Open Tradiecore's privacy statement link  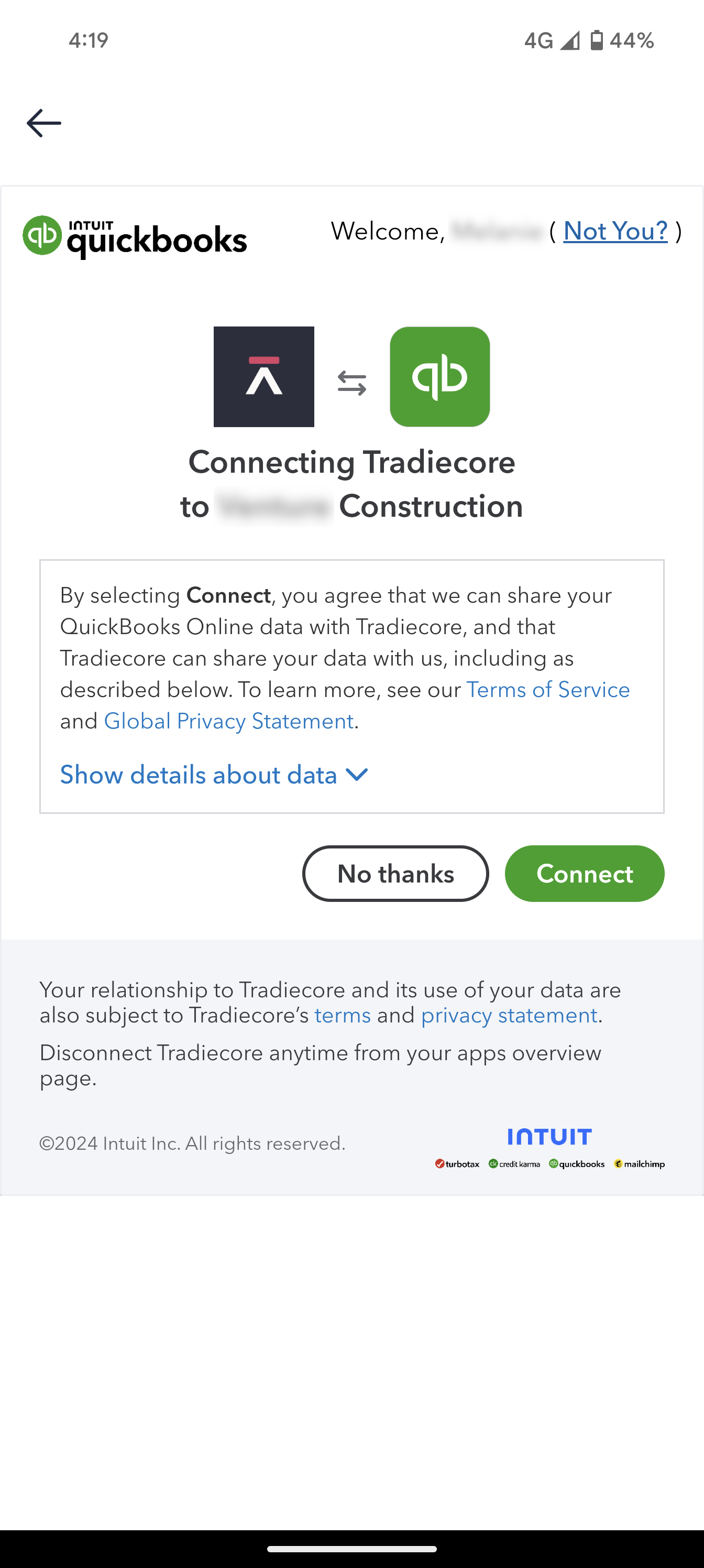(x=509, y=1015)
